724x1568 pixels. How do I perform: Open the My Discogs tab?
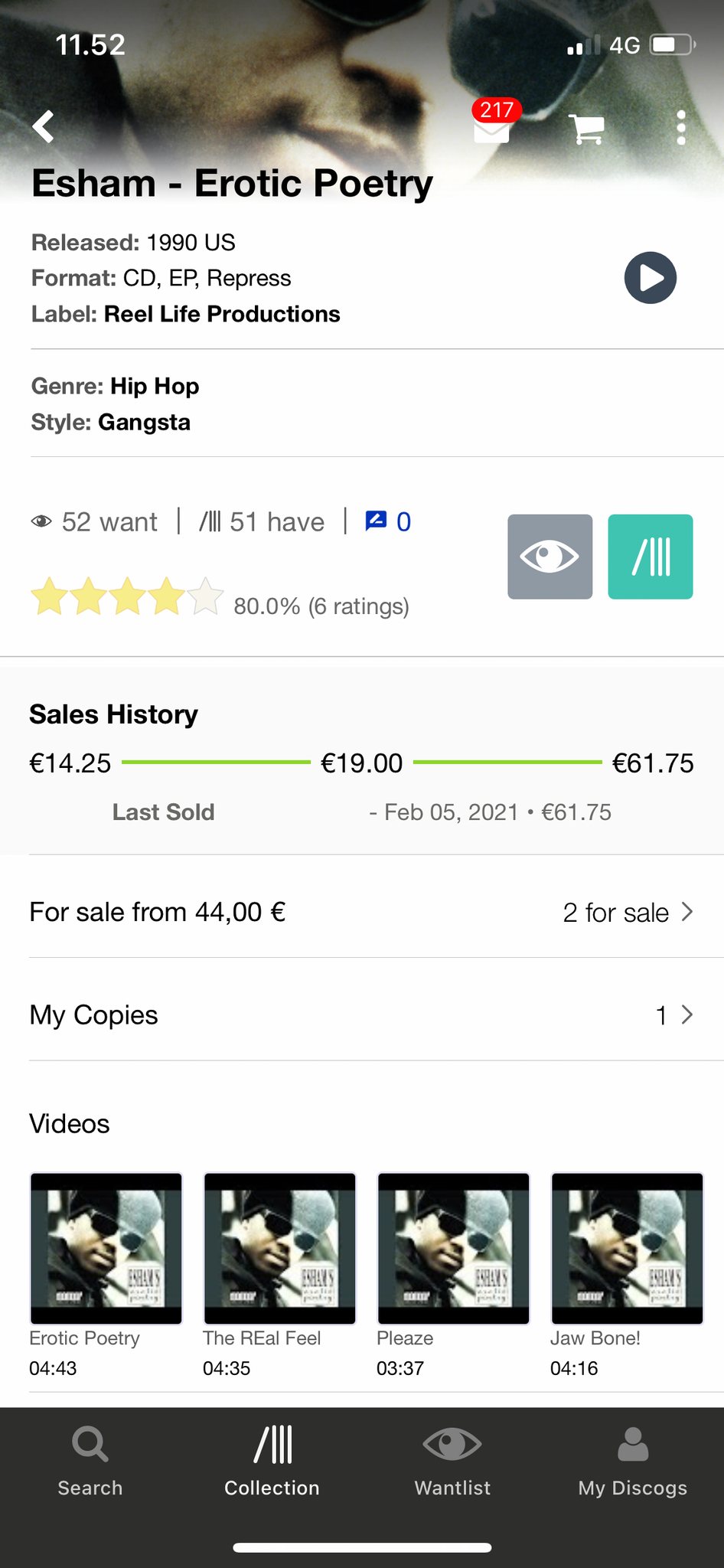pos(633,1461)
